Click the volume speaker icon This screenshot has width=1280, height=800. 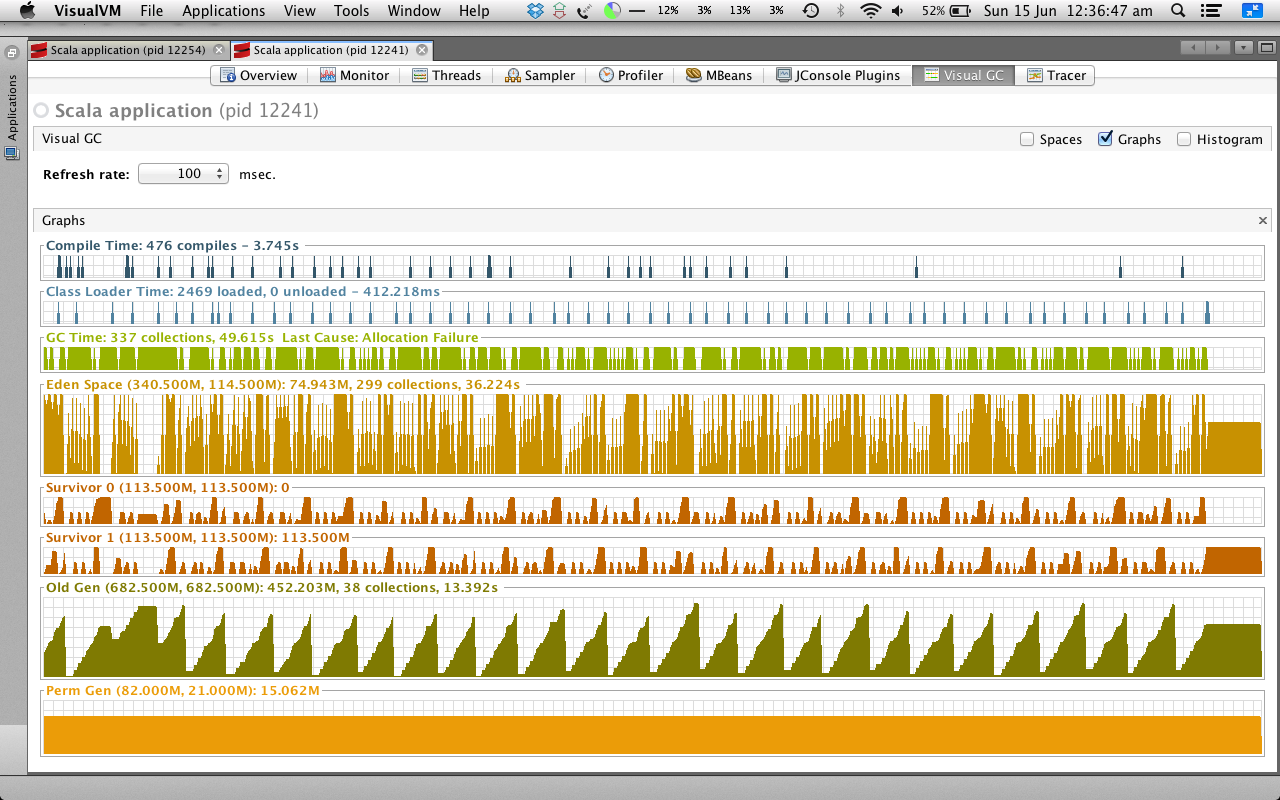tap(897, 11)
